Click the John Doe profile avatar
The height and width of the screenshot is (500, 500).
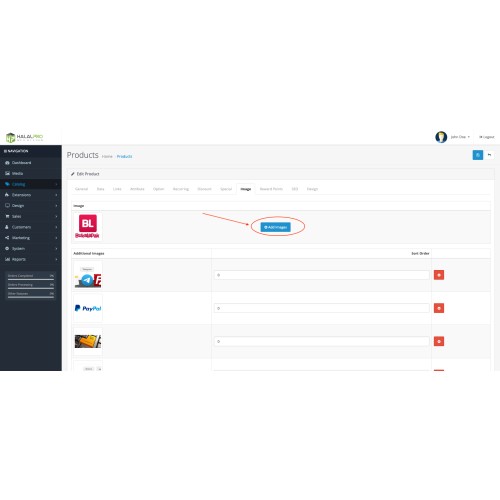[x=441, y=137]
